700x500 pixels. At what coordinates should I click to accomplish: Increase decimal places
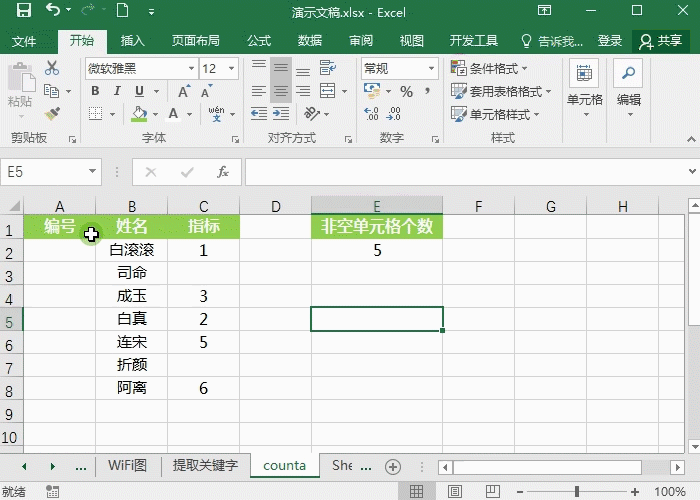tap(371, 114)
